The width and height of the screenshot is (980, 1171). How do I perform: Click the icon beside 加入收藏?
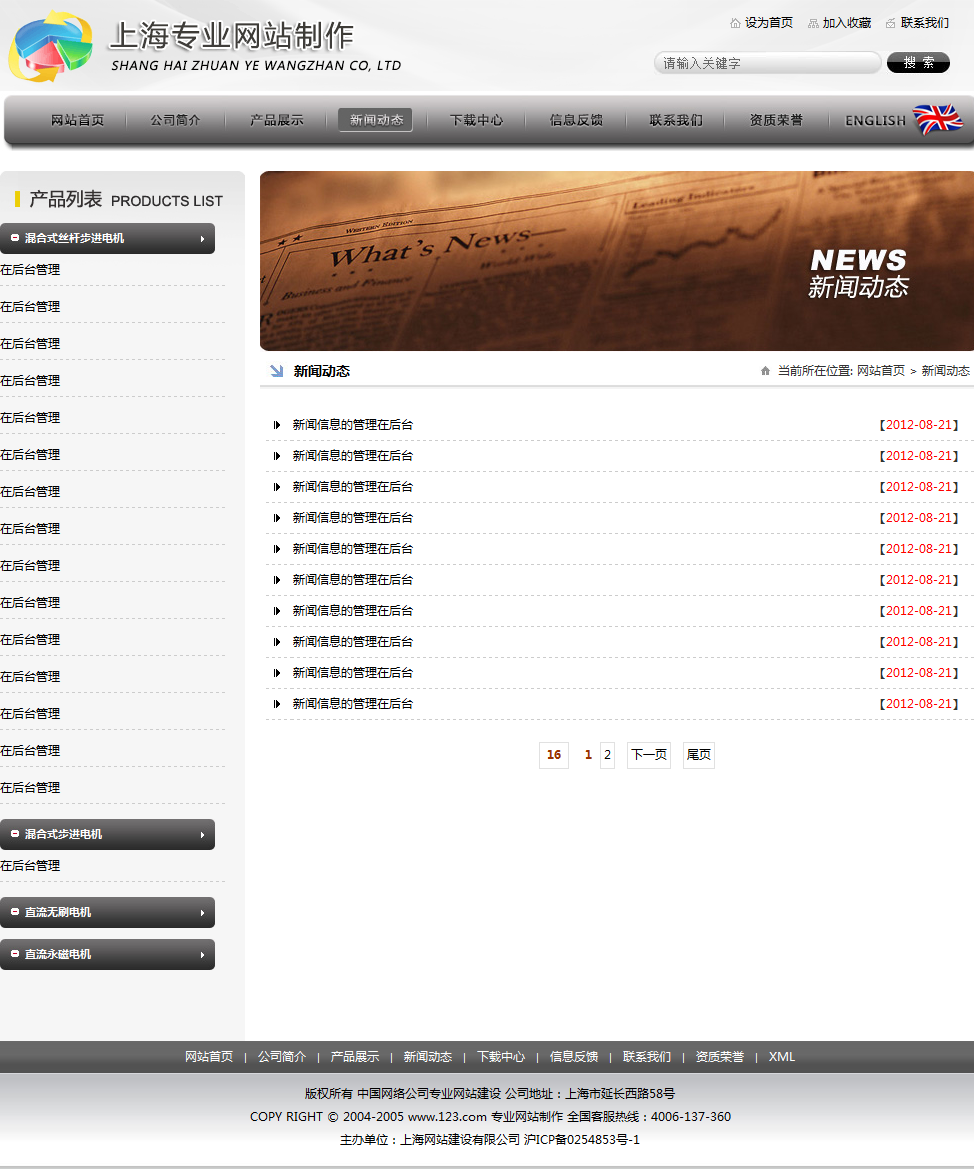(813, 23)
